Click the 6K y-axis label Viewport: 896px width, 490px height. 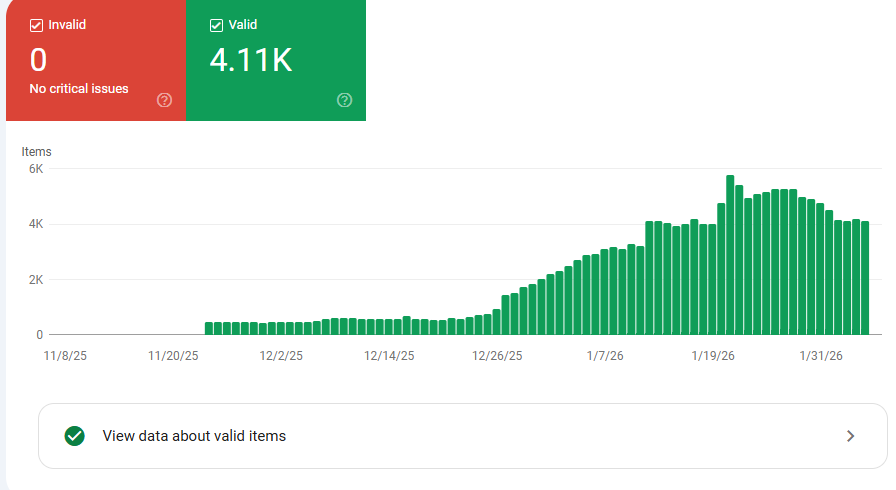coord(35,169)
